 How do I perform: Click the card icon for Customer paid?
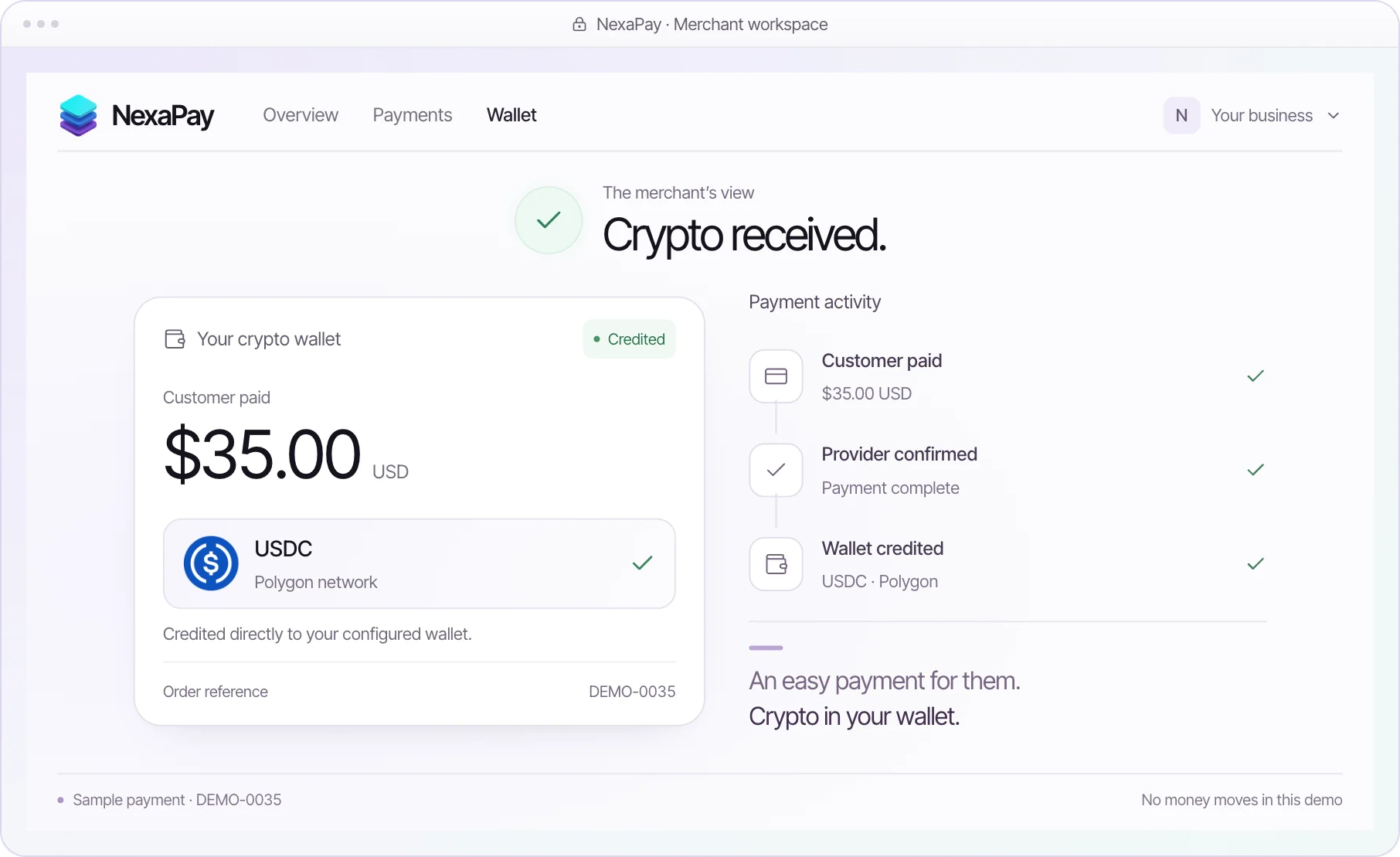pos(776,376)
